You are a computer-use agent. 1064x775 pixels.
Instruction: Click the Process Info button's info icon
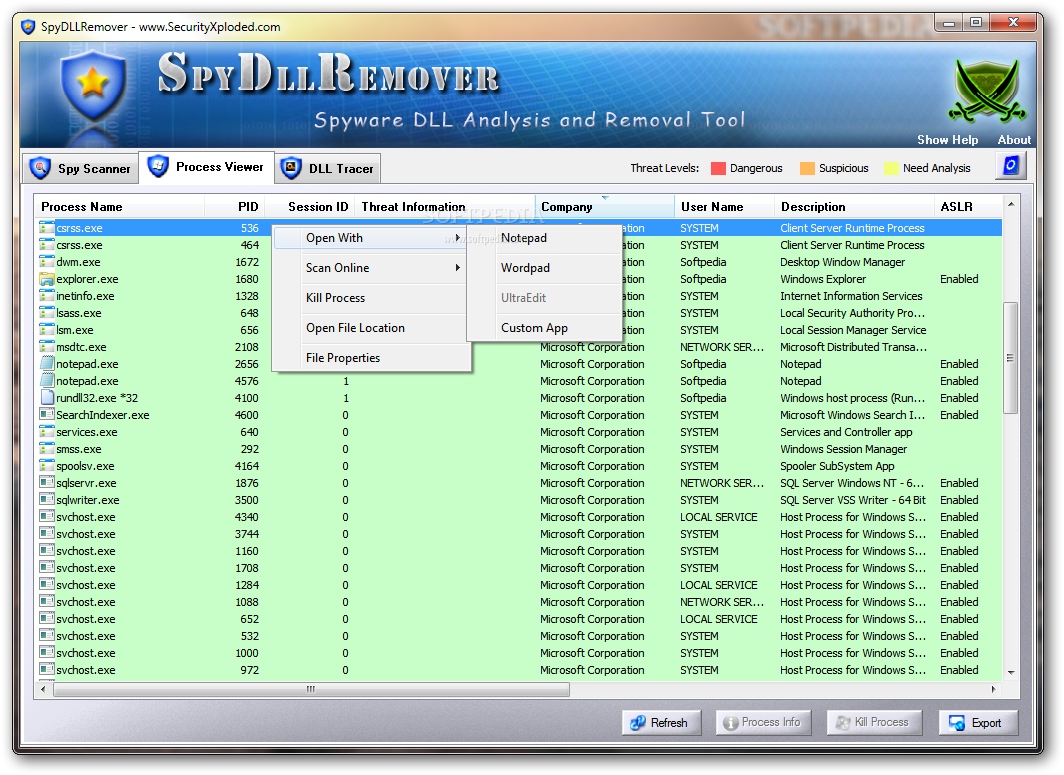[x=731, y=723]
